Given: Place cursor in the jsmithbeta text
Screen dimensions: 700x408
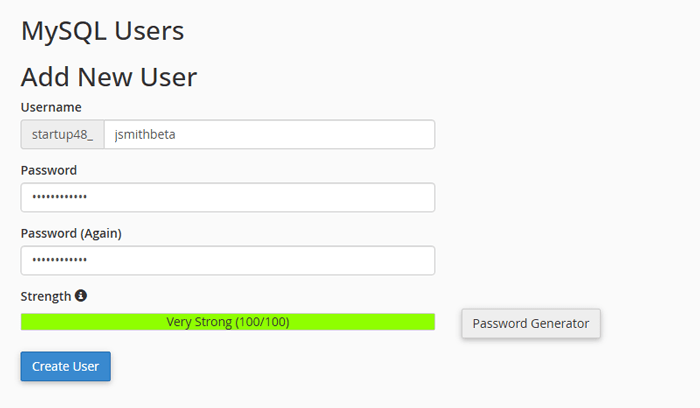Looking at the screenshot, I should click(146, 135).
